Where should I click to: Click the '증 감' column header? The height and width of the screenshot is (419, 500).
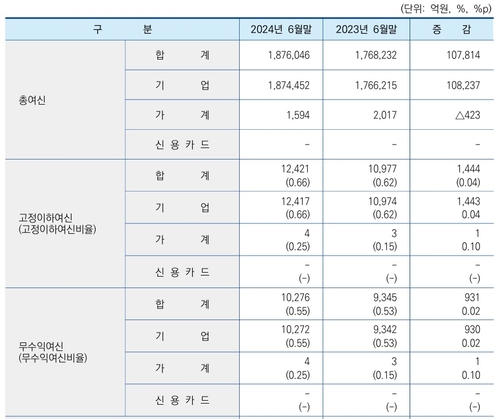tap(452, 29)
